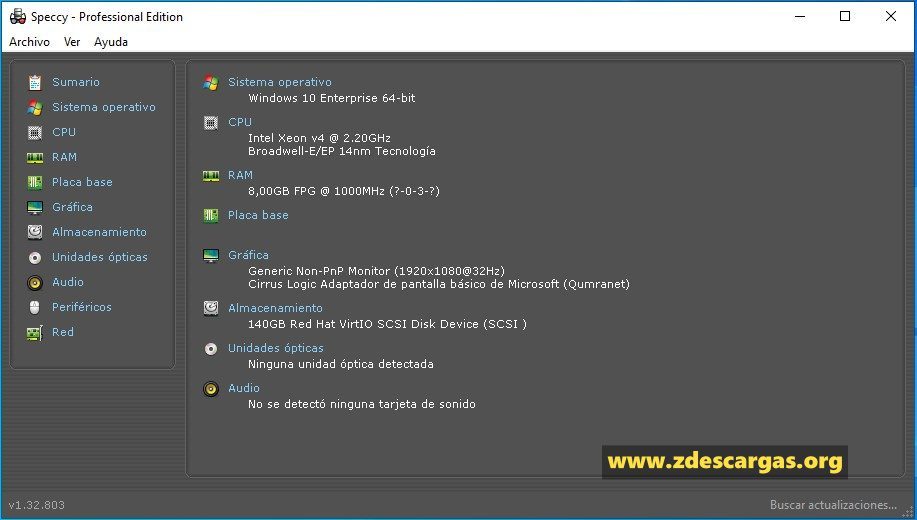Minimize the Speccy window
The height and width of the screenshot is (520, 917).
[x=800, y=16]
